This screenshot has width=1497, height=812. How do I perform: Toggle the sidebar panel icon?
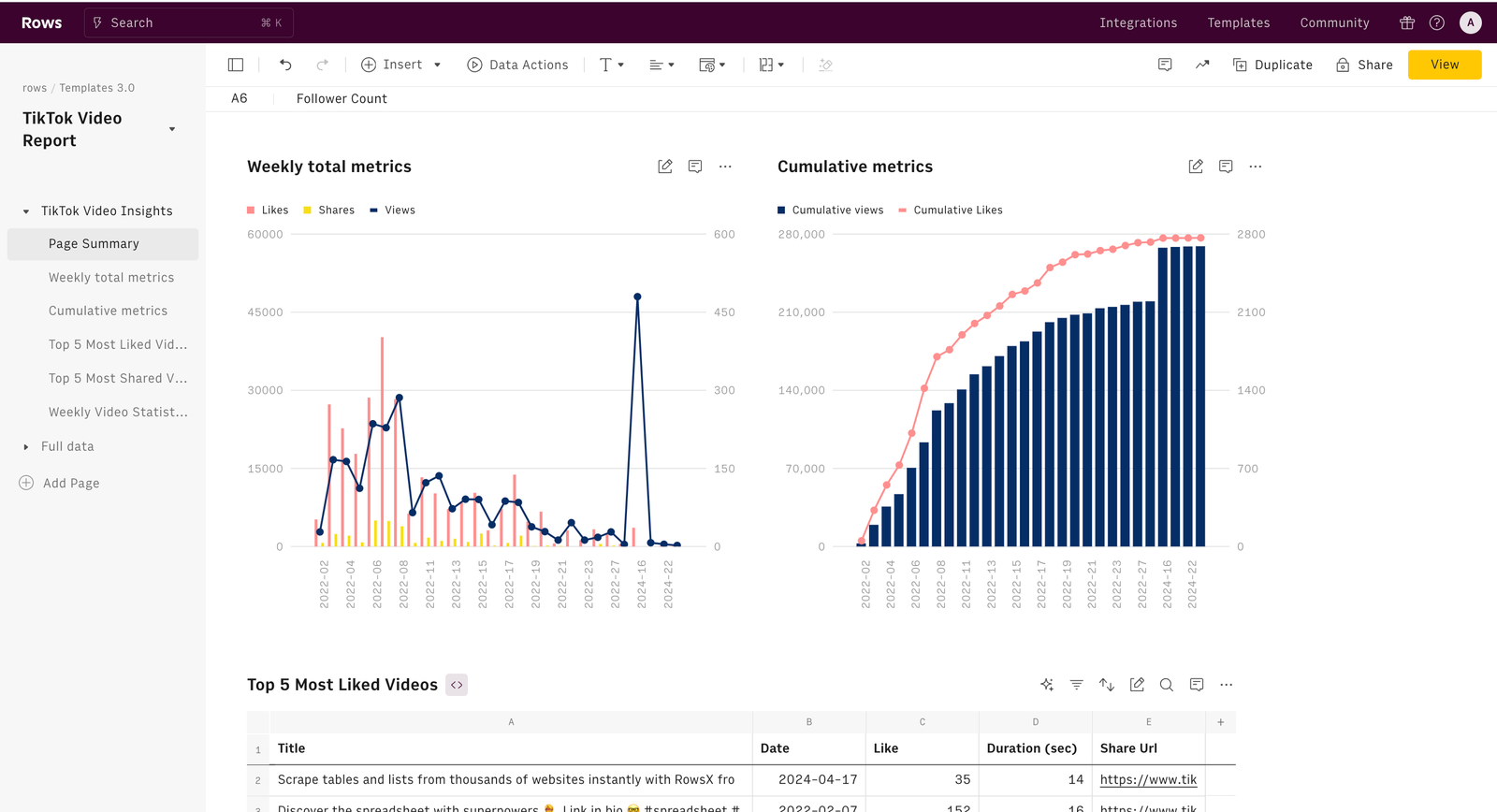point(236,65)
